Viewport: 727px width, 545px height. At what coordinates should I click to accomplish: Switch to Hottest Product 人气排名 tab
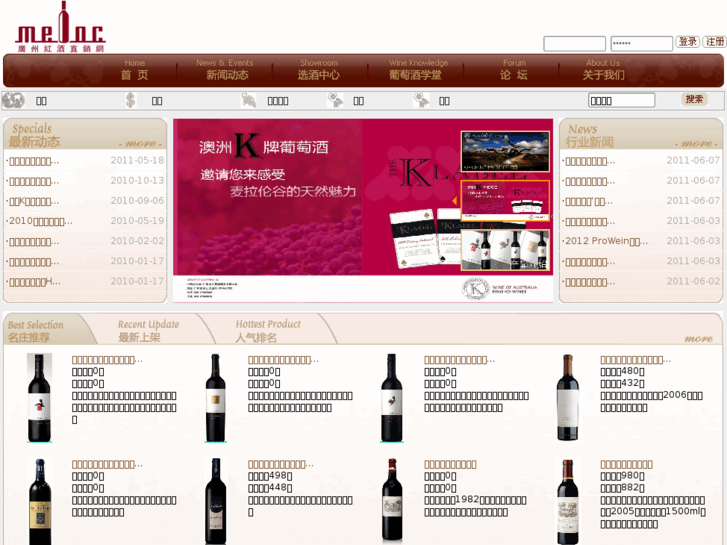268,331
